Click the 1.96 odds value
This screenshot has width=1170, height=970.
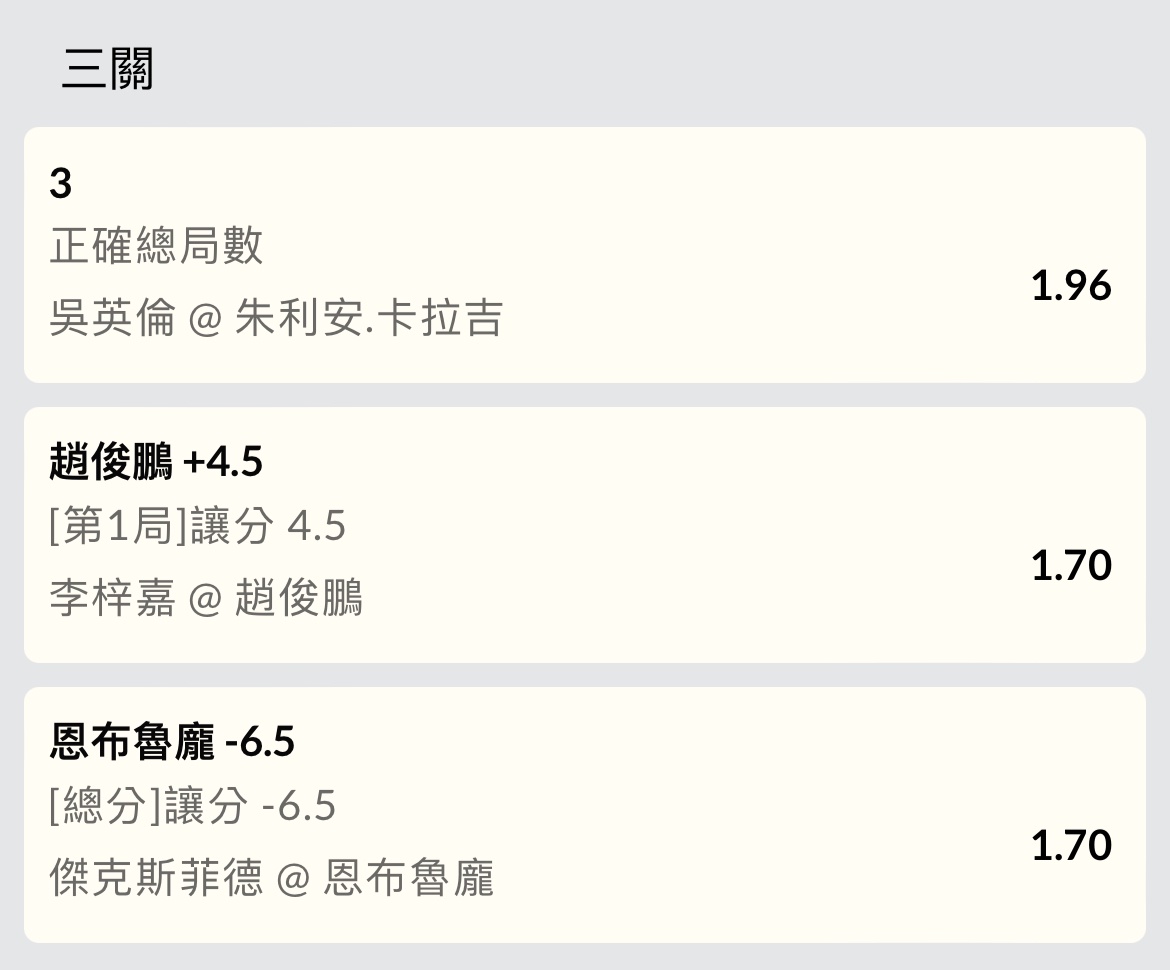click(x=1071, y=286)
